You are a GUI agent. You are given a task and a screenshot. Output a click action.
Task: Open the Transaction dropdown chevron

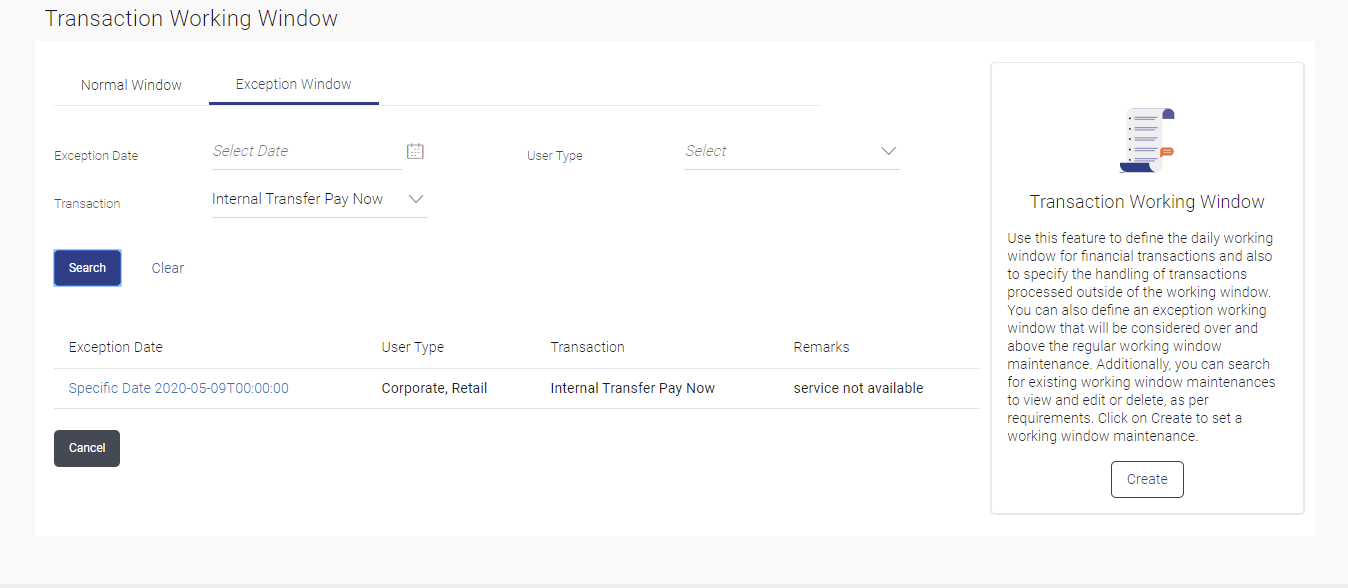pyautogui.click(x=416, y=199)
